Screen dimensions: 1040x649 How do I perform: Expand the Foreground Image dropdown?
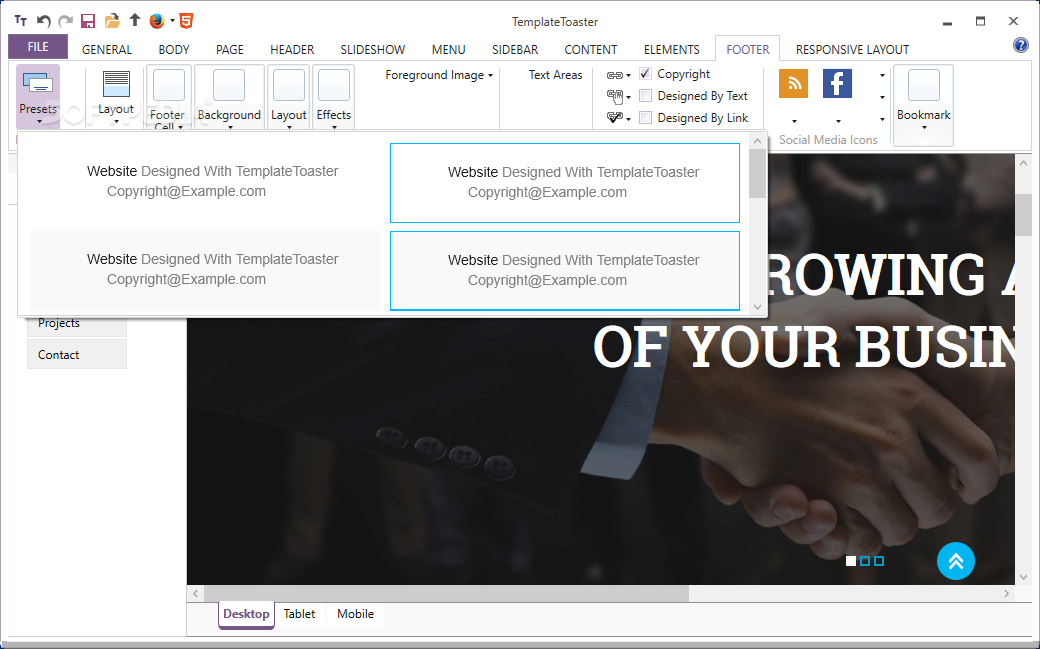[438, 75]
